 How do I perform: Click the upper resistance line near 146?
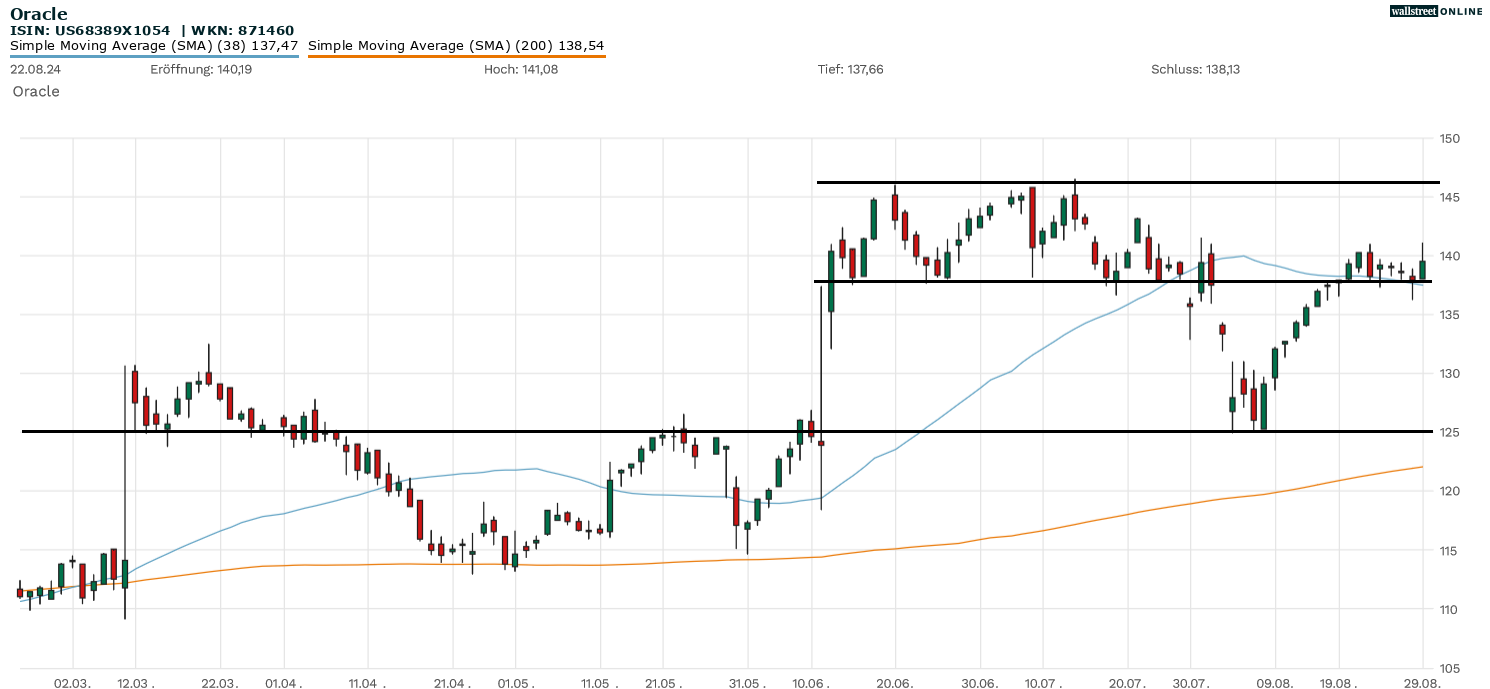(x=1128, y=182)
